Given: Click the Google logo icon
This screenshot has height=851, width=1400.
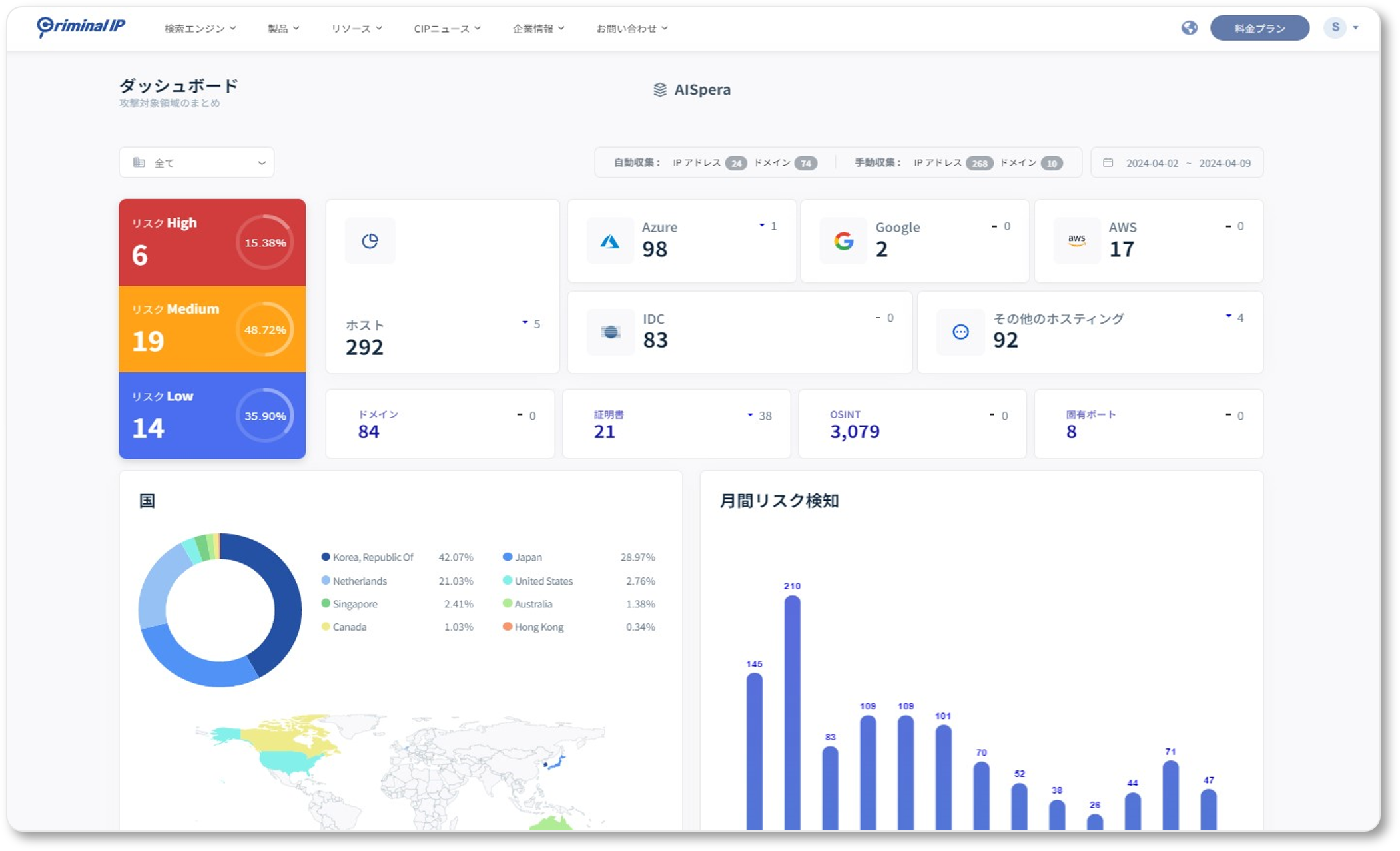Looking at the screenshot, I should point(843,241).
